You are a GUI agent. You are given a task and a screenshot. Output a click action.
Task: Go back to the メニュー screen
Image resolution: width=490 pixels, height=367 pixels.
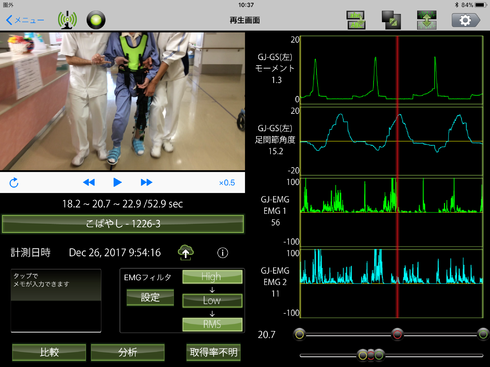[x=25, y=20]
